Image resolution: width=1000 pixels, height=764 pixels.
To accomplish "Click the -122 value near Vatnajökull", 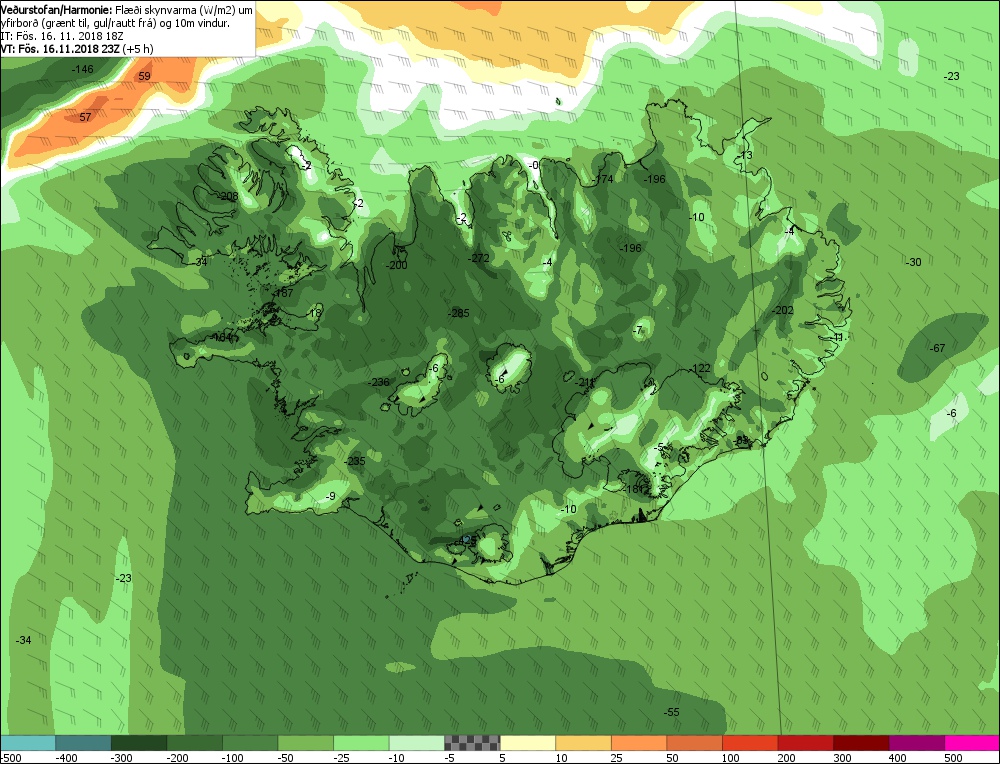I will point(700,368).
